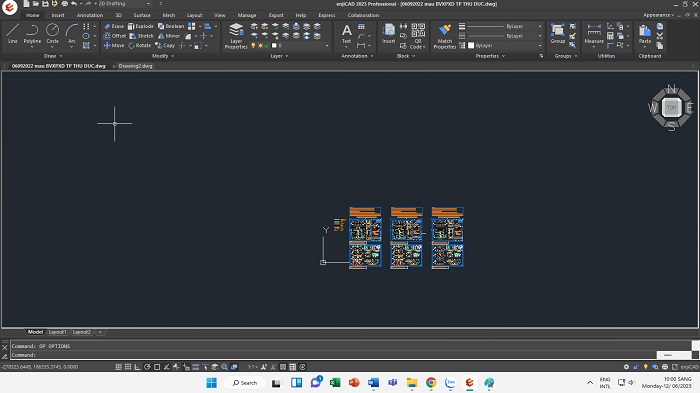This screenshot has width=700, height=393.
Task: Activate the Copy tool
Action: (x=165, y=46)
